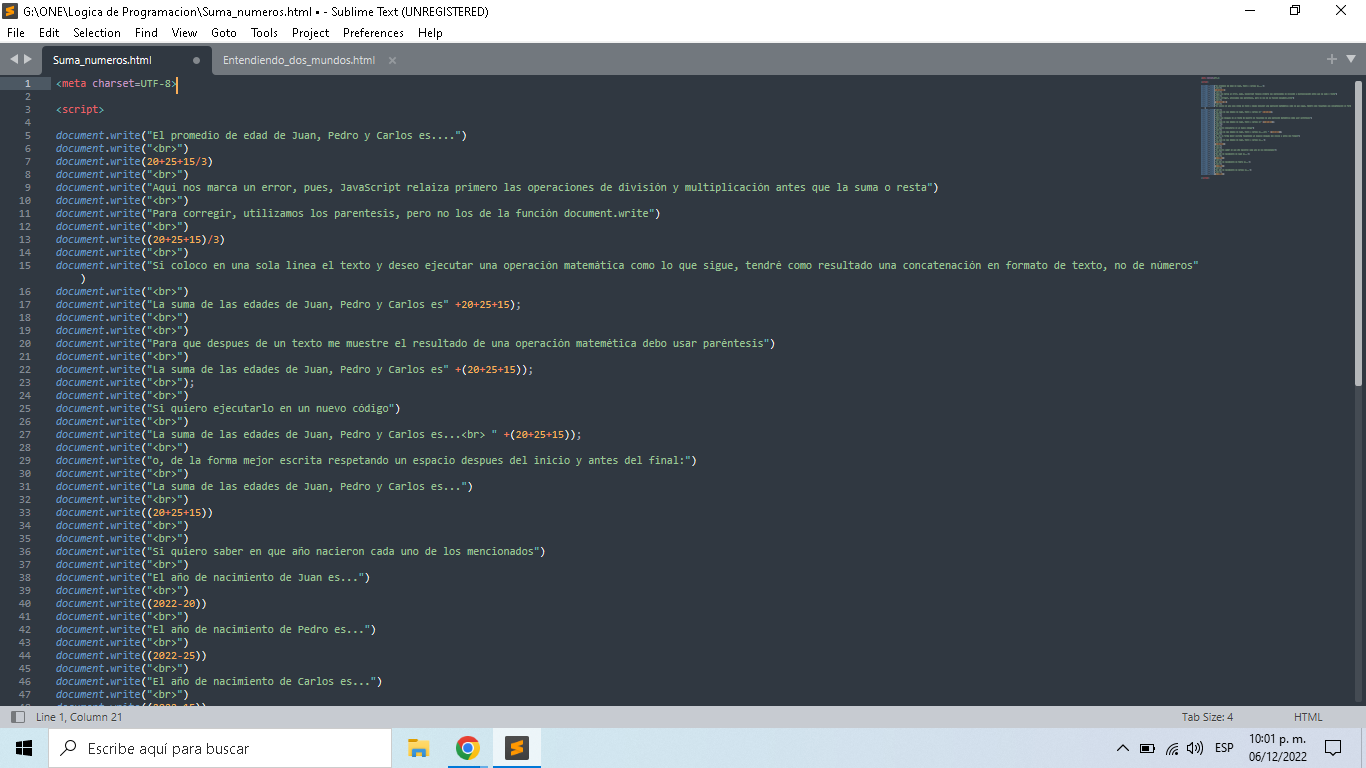The image size is (1366, 768).
Task: Click the text "Si quiero ejecutarlo en un nuevo código"
Action: pyautogui.click(x=270, y=408)
